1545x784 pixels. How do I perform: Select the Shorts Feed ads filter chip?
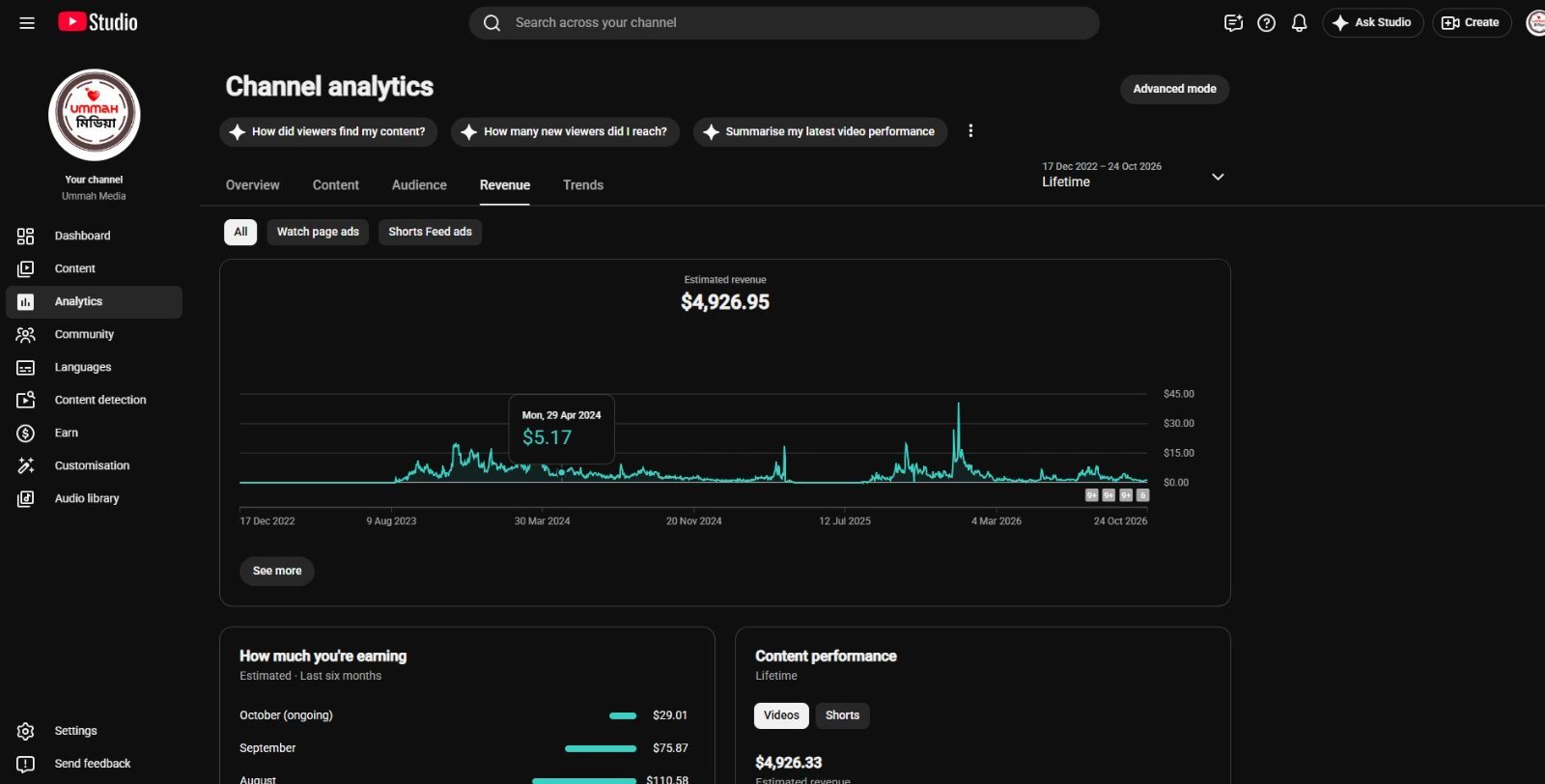click(x=430, y=232)
